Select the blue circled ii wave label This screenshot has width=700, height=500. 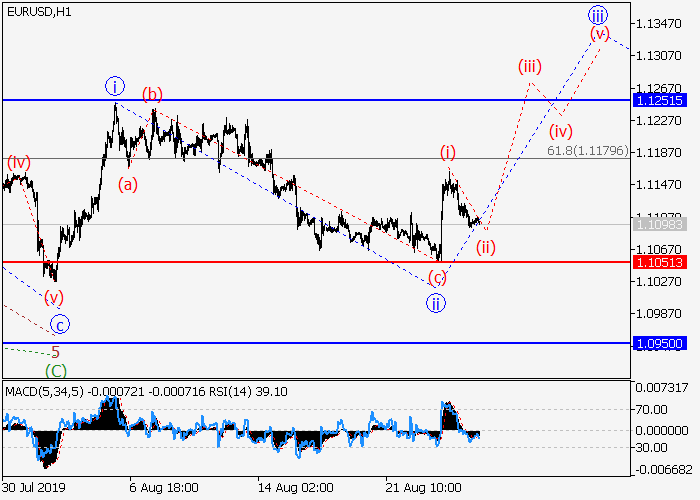tap(435, 302)
